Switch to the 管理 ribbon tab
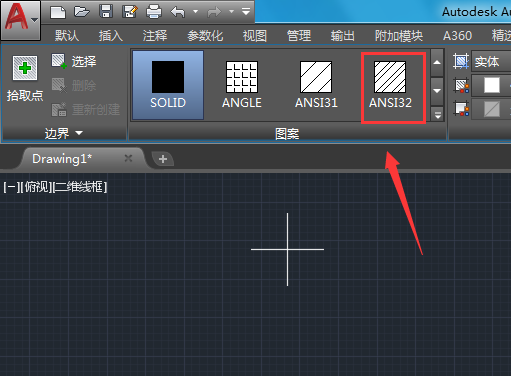 [x=299, y=35]
